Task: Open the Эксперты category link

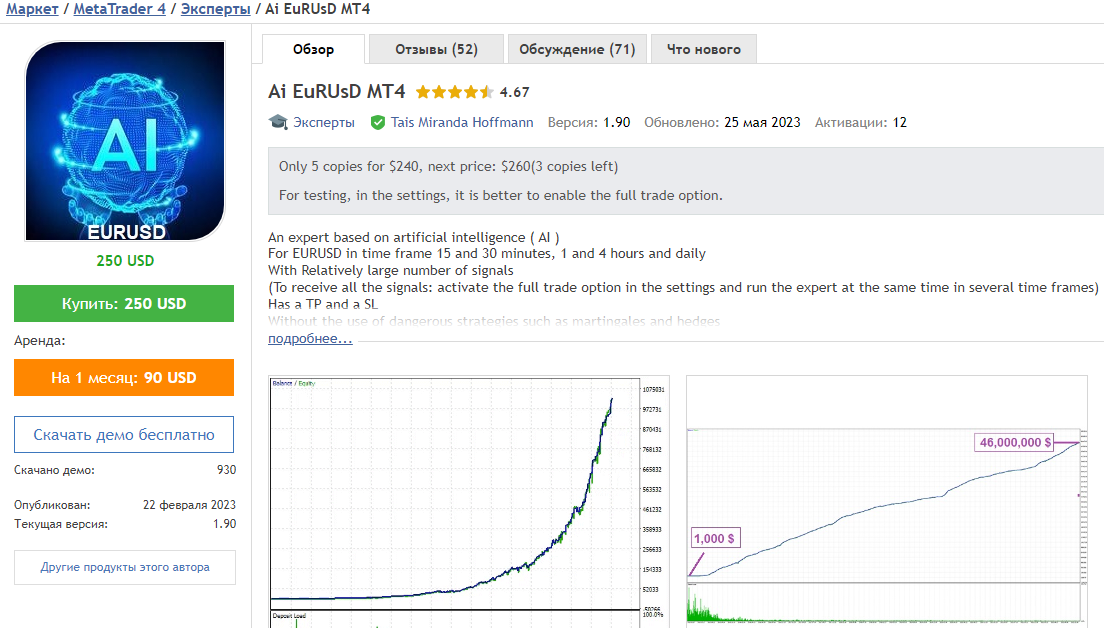Action: [324, 123]
